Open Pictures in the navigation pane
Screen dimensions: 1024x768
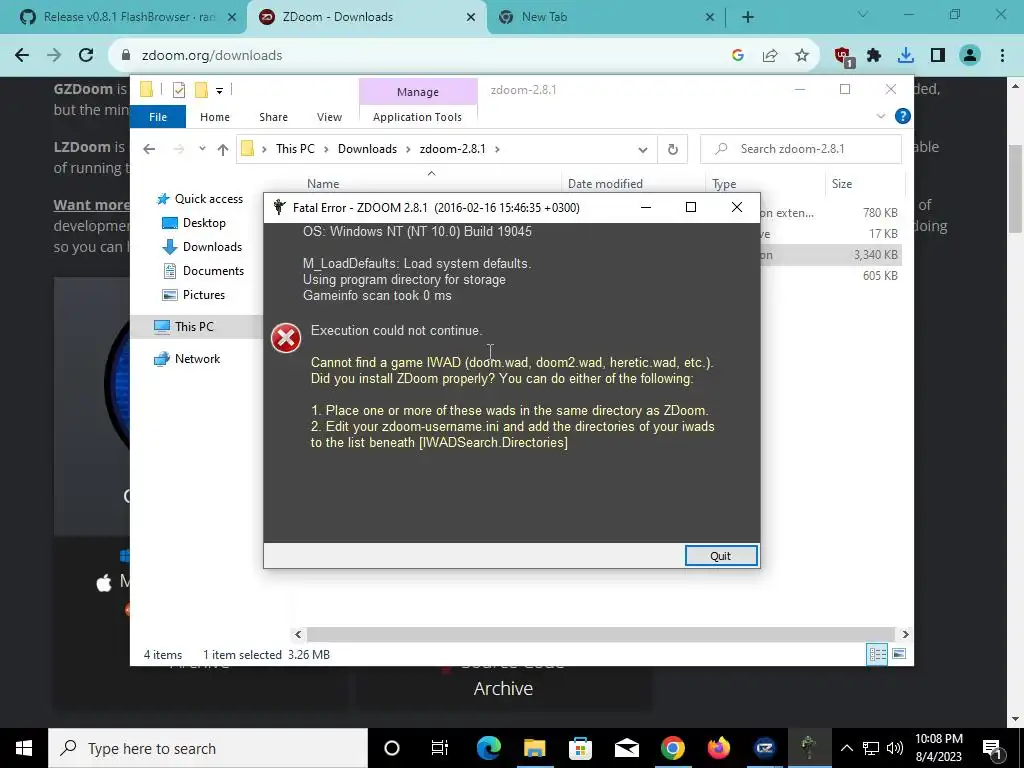click(204, 295)
